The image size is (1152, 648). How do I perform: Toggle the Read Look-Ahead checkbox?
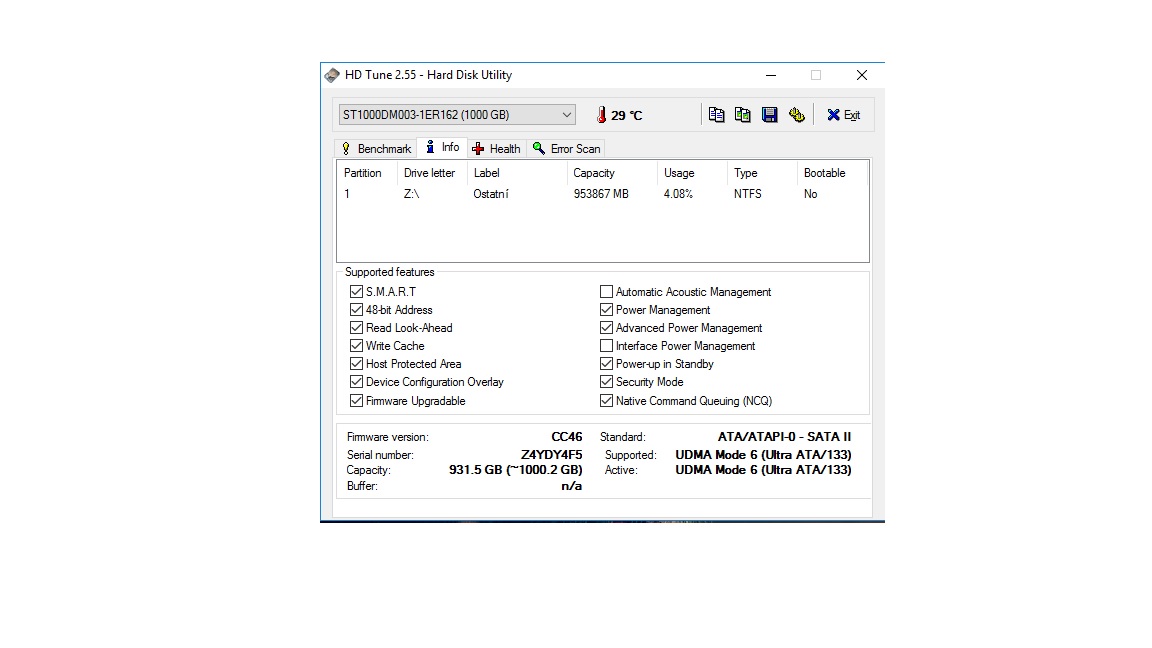[x=356, y=328]
